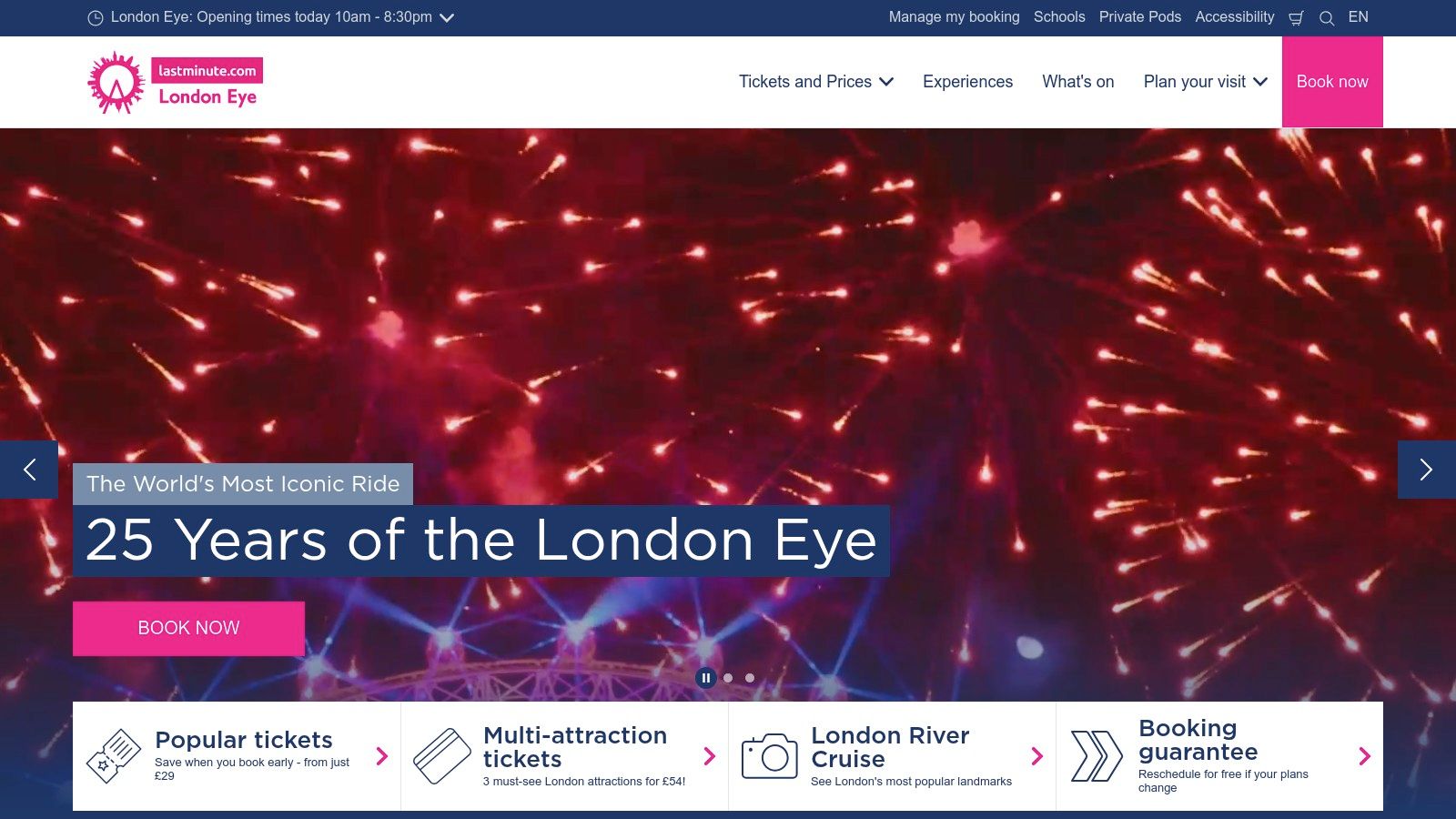
Task: Open the shopping basket icon
Action: [x=1297, y=18]
